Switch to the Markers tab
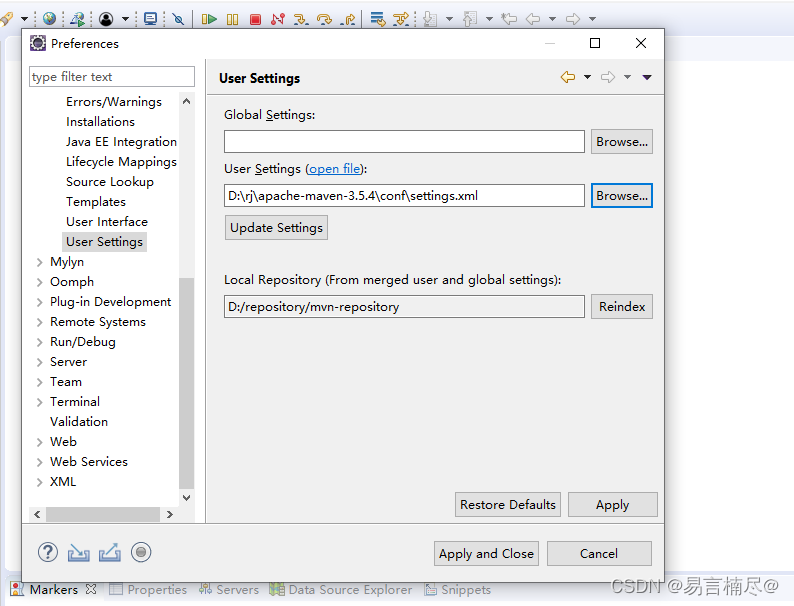The image size is (794, 606). 54,590
